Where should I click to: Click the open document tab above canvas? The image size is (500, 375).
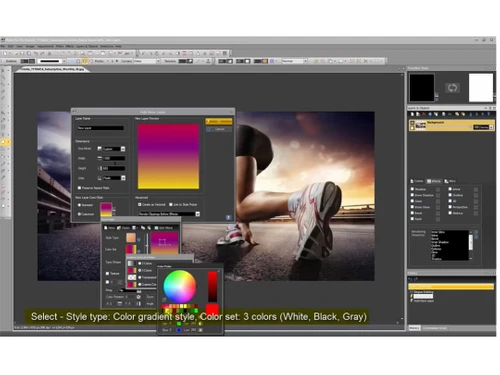pyautogui.click(x=53, y=69)
